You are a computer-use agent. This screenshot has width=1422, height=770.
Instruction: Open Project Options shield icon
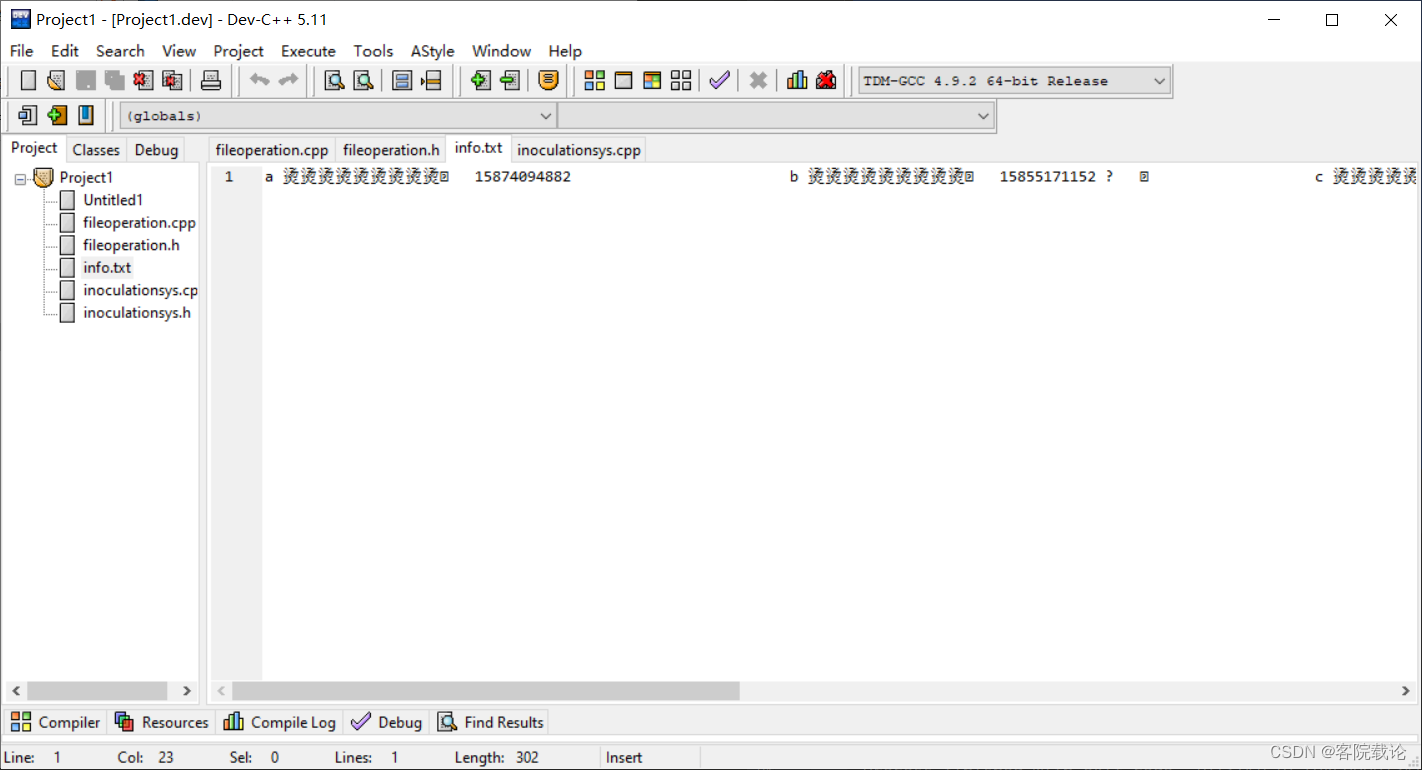click(x=548, y=80)
